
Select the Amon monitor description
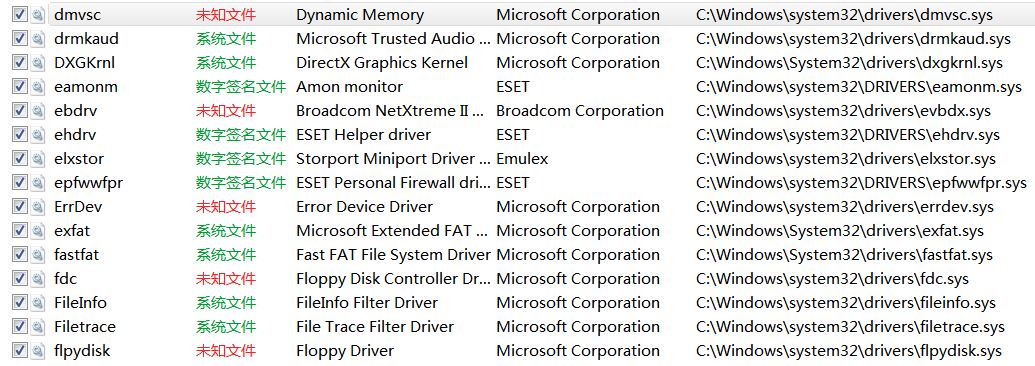pyautogui.click(x=349, y=87)
